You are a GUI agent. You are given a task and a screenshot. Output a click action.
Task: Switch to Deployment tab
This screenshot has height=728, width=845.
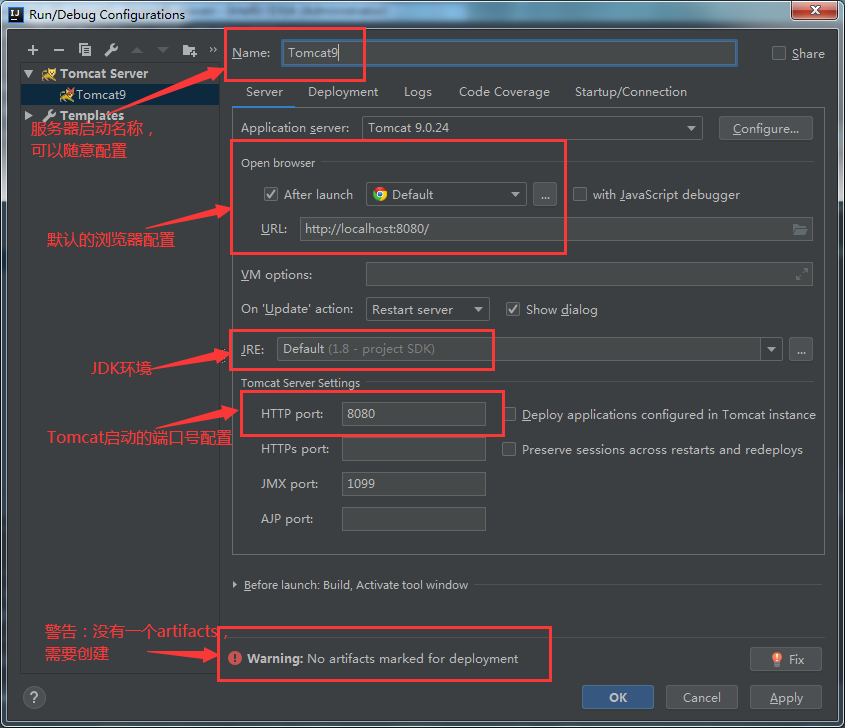(343, 92)
